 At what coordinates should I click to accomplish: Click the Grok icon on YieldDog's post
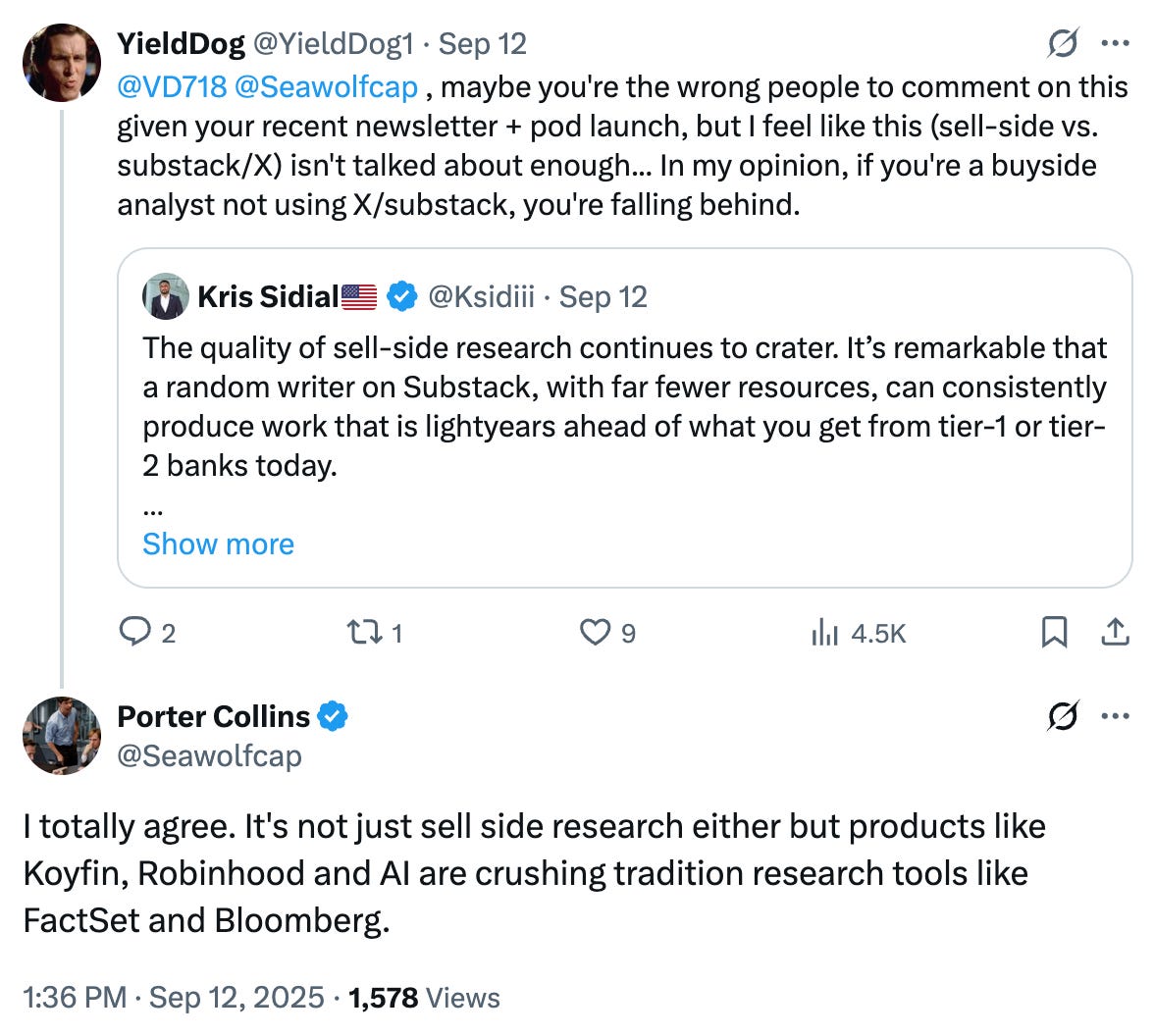pos(1063,43)
